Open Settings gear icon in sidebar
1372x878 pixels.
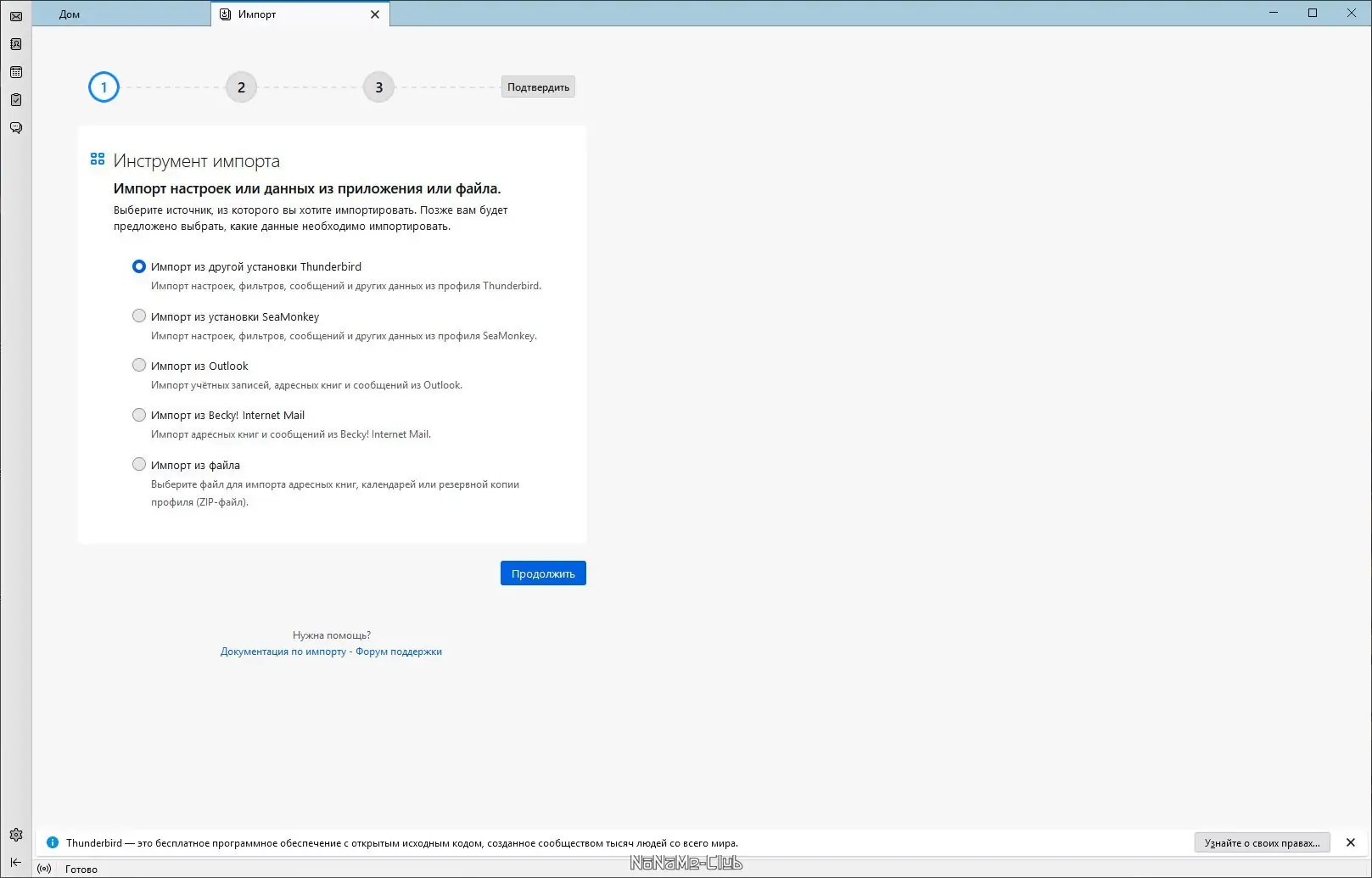click(16, 835)
